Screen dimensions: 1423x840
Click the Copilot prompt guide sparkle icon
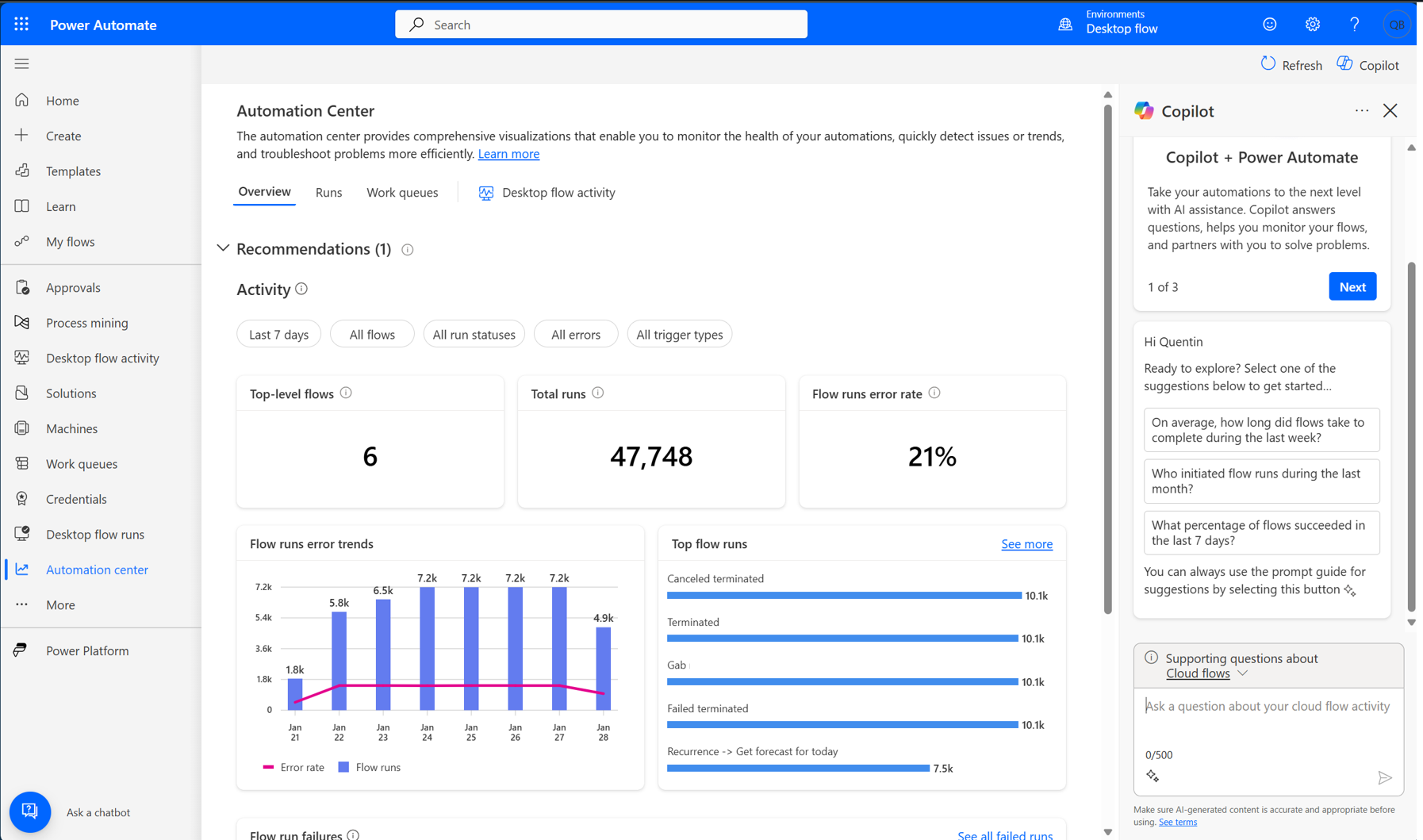[x=1153, y=777]
